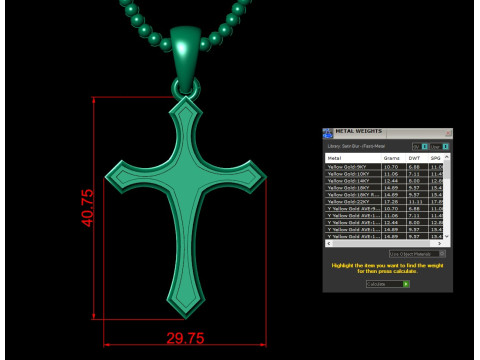The width and height of the screenshot is (480, 360).
Task: Toggle the cyan User library button
Action: (446, 147)
